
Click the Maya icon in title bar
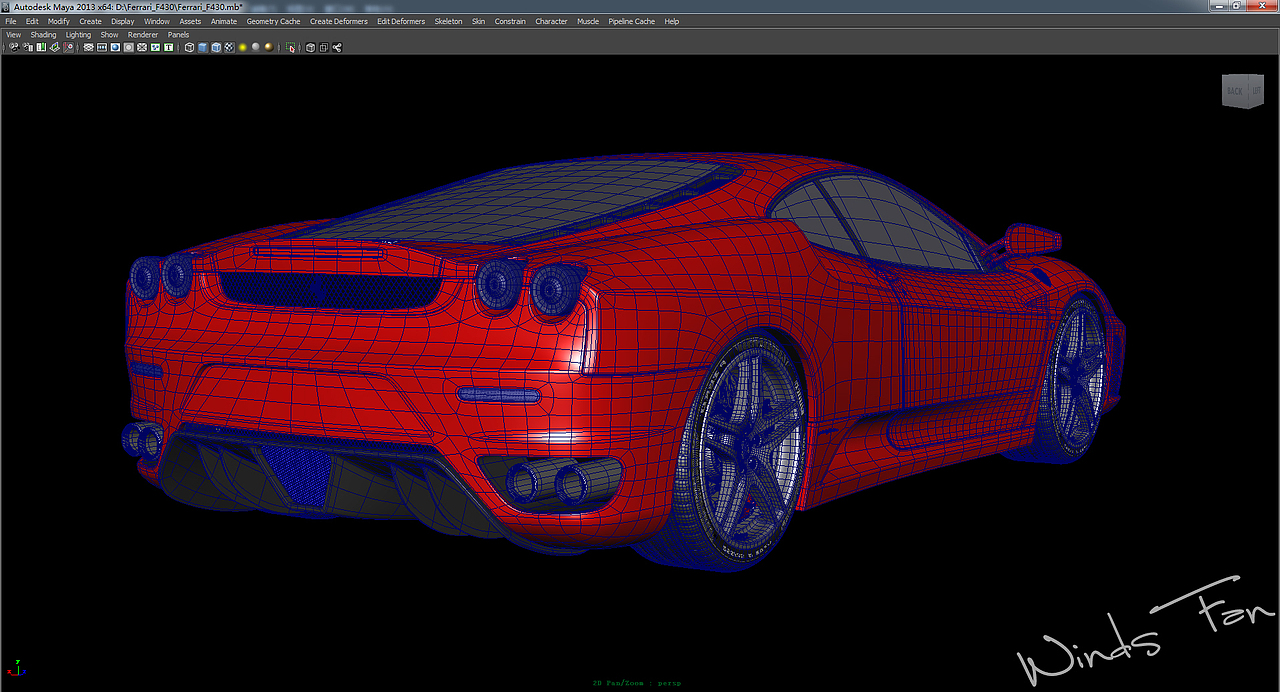coord(6,7)
